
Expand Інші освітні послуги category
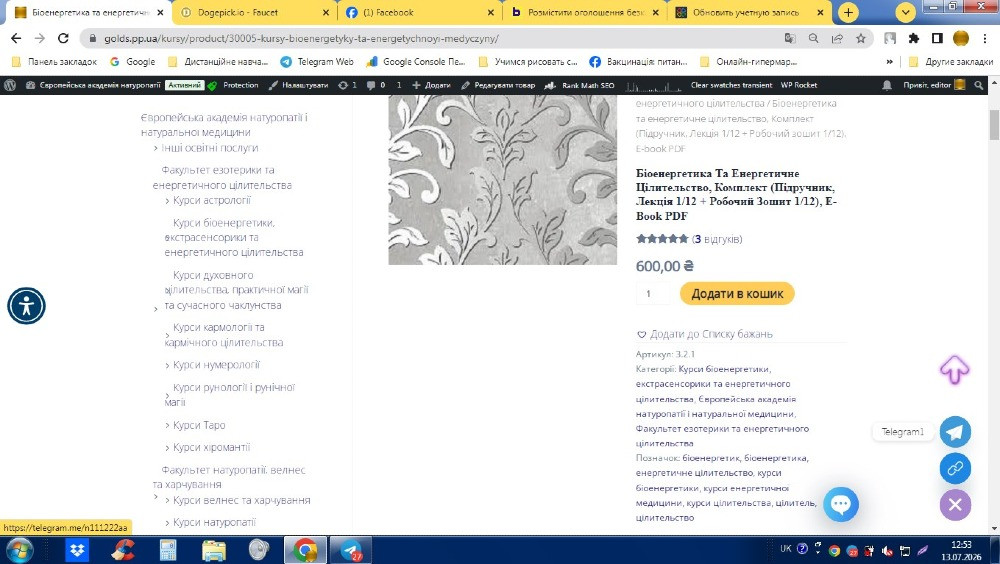(x=155, y=148)
